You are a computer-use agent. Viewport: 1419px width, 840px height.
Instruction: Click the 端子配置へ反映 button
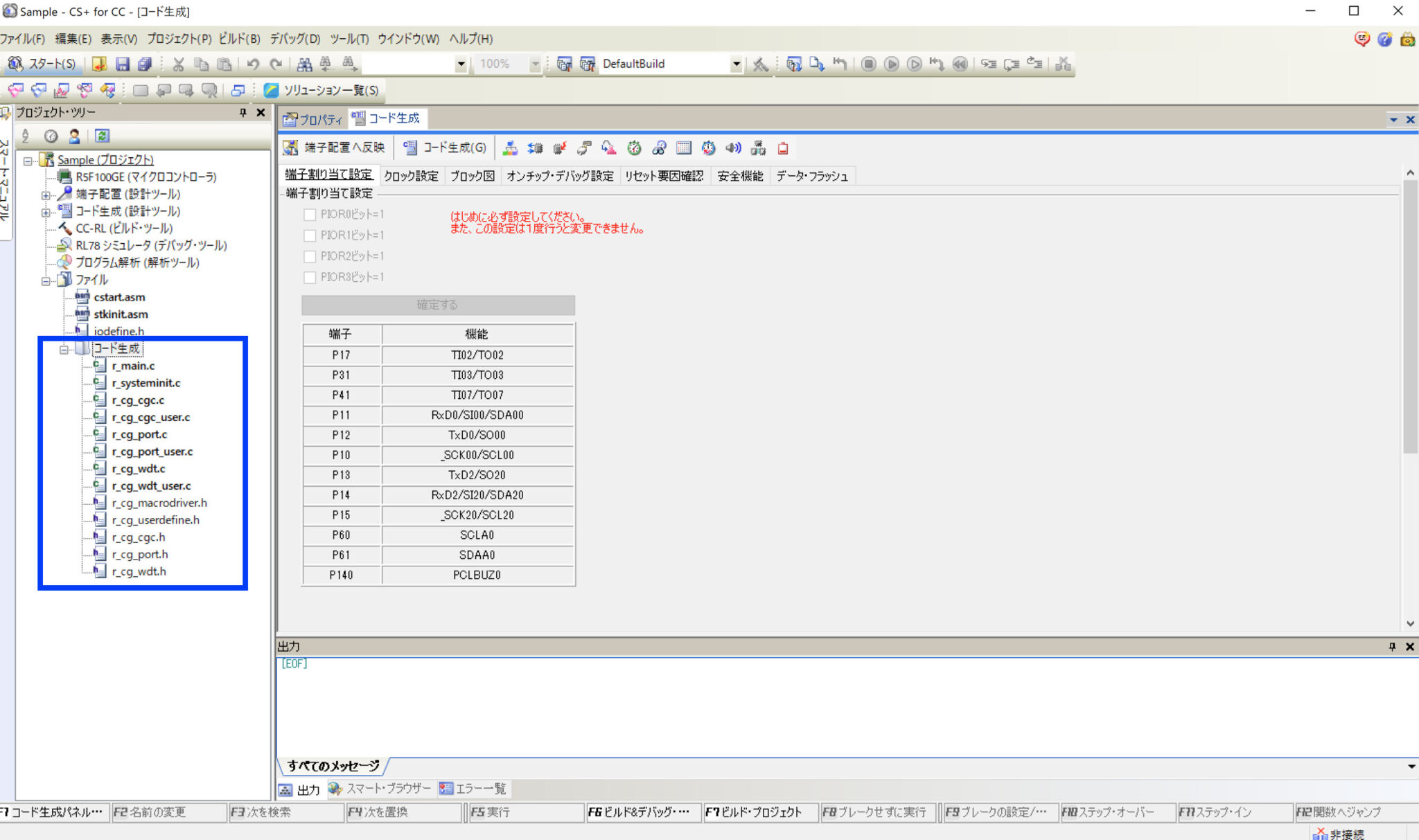coord(334,148)
